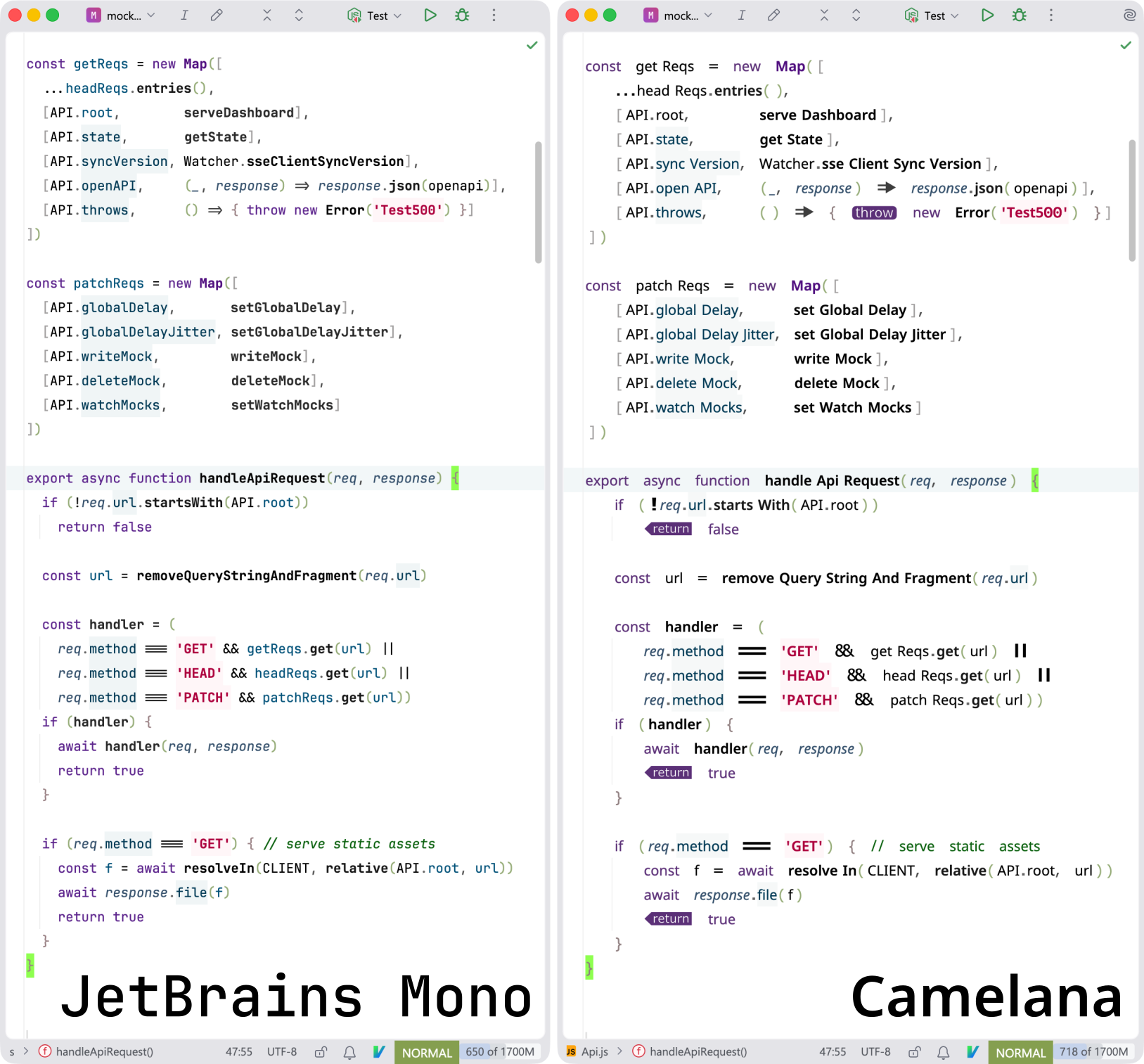The height and width of the screenshot is (1064, 1144).
Task: Click the handleApiRequest() breadcrumb in the right status bar
Action: (698, 1051)
